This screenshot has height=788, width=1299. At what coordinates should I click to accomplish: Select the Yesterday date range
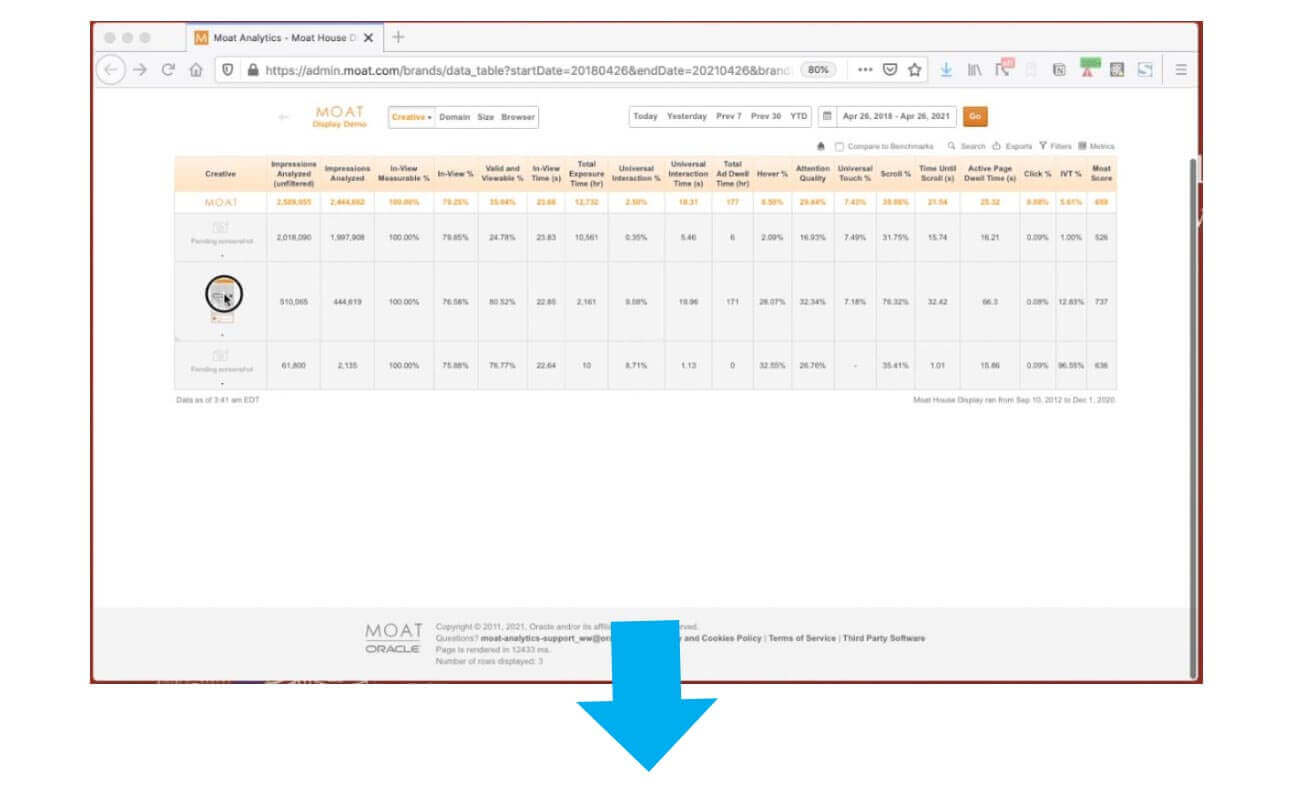tap(687, 116)
